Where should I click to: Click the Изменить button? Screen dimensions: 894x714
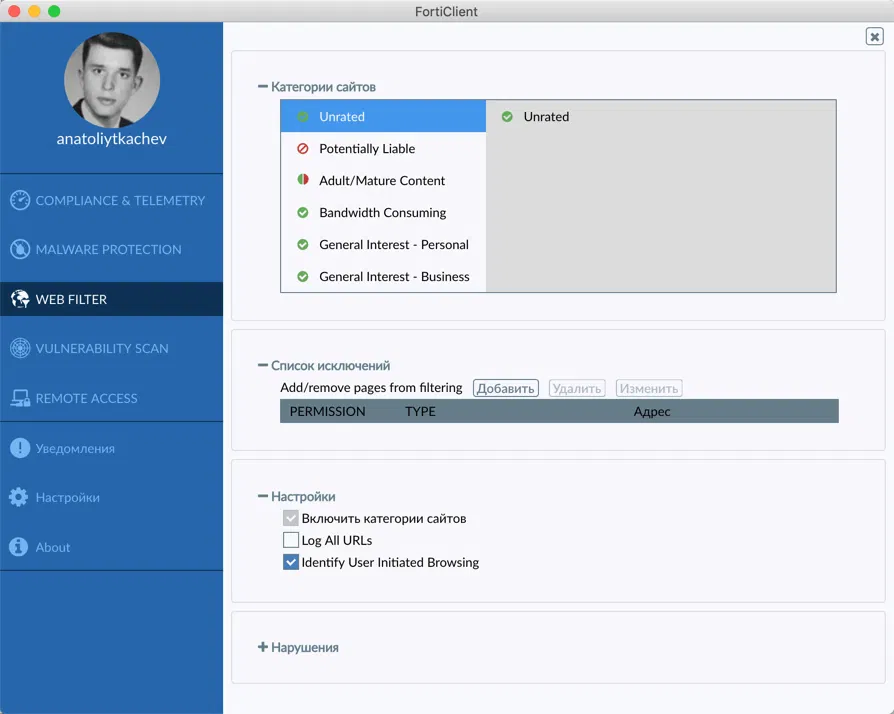tap(649, 388)
